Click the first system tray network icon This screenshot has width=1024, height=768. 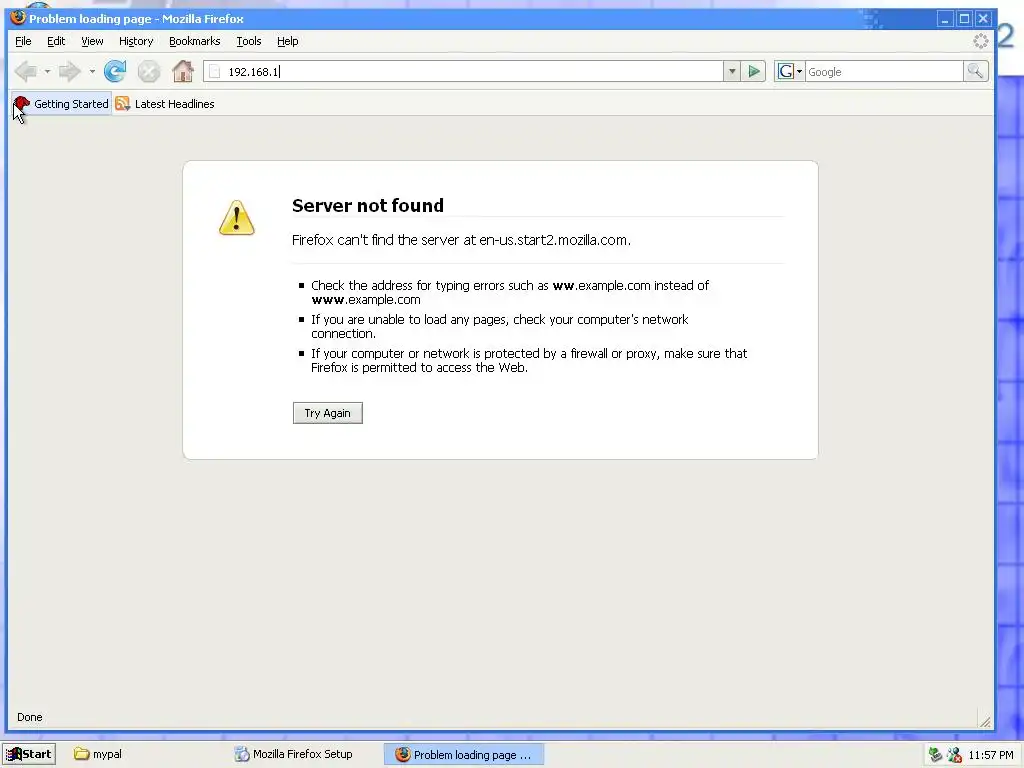tap(935, 755)
